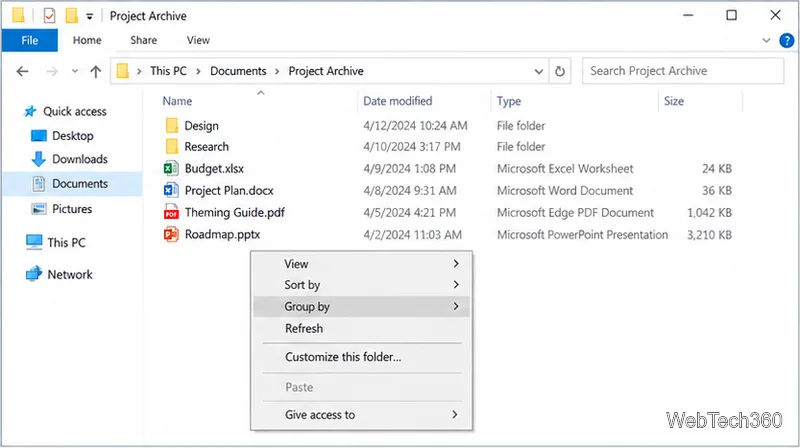Click the Network icon in sidebar
This screenshot has width=800, height=448.
click(x=34, y=274)
